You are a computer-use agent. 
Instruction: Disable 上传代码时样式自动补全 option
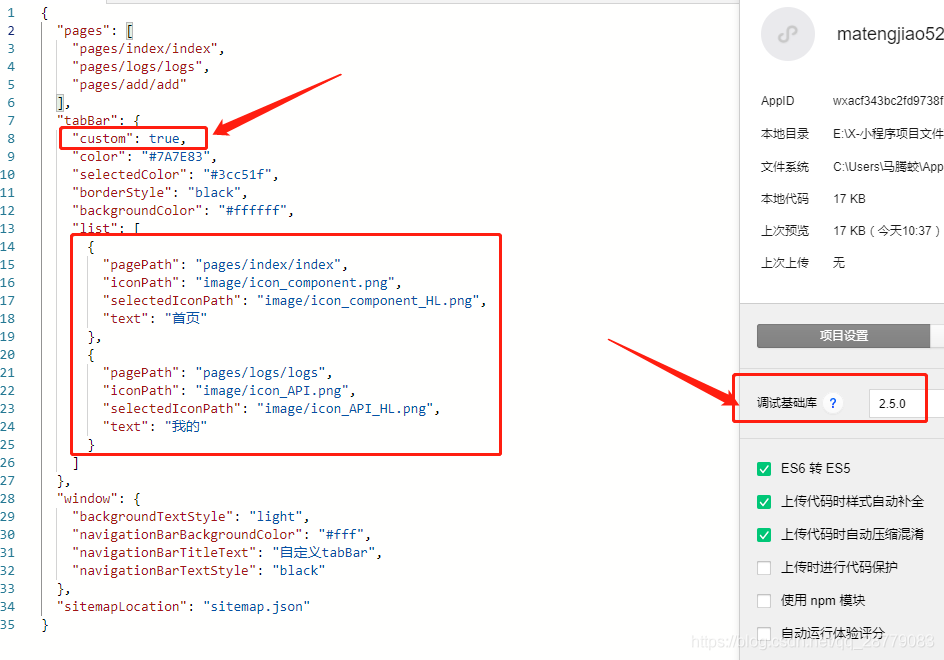(765, 501)
